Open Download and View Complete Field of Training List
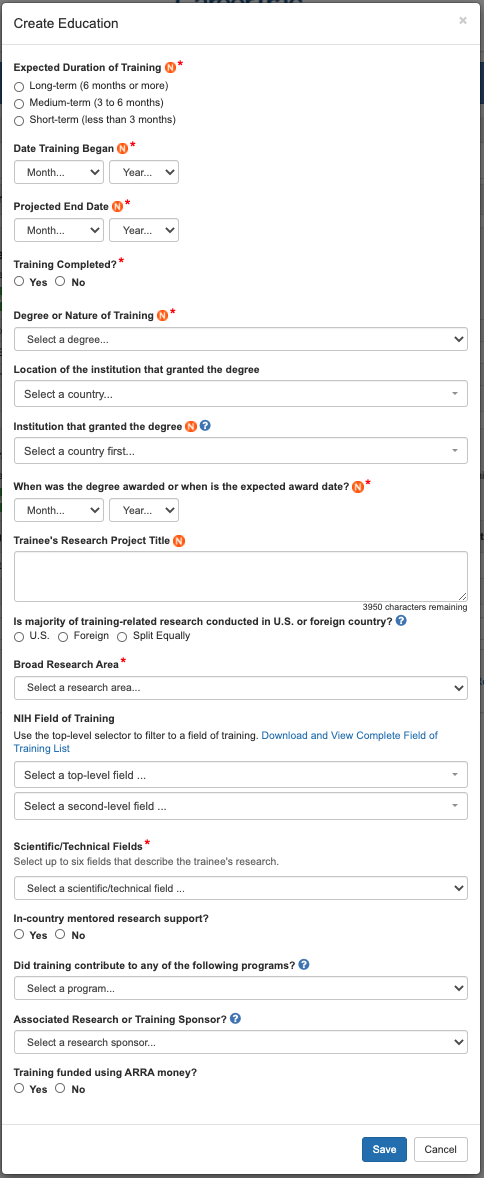Screen dimensions: 484x1178 point(225,742)
